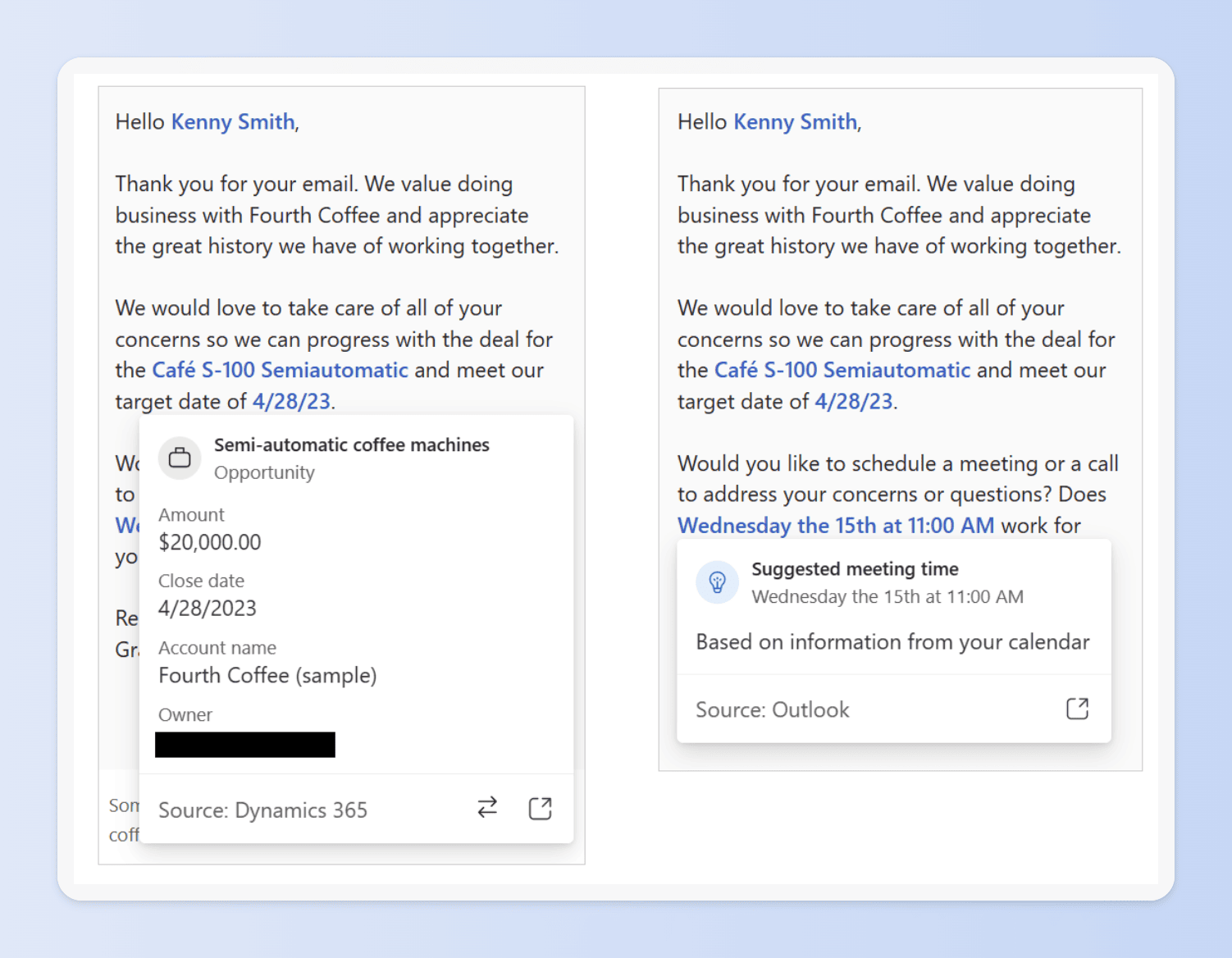1232x958 pixels.
Task: Click the gray 'Wednesday the 15th at 11:00 AM' card subtitle
Action: point(887,596)
